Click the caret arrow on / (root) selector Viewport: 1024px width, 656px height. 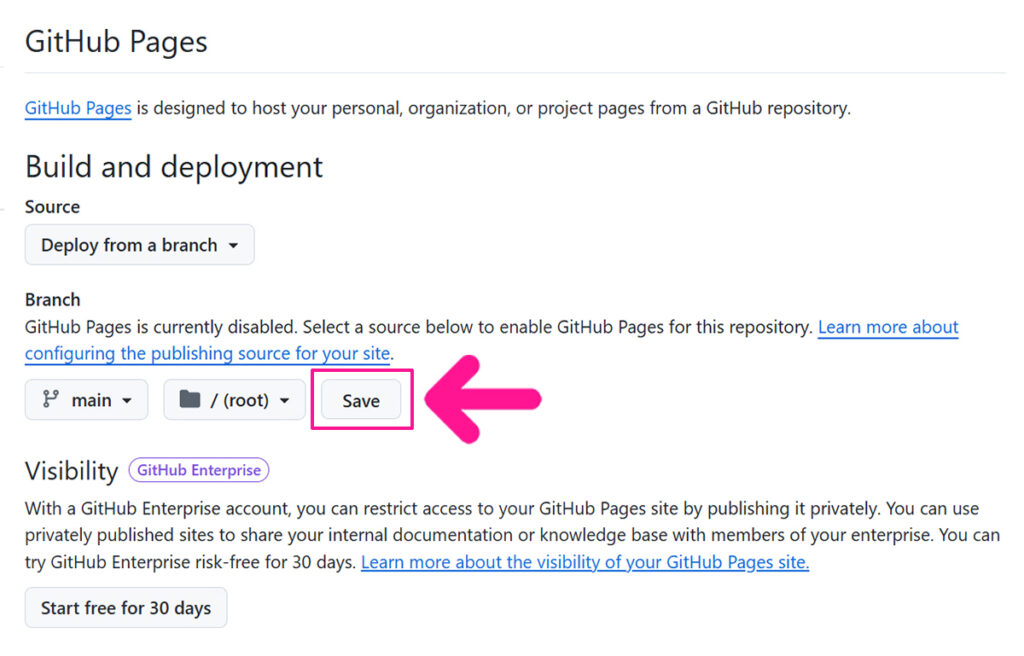pyautogui.click(x=285, y=401)
